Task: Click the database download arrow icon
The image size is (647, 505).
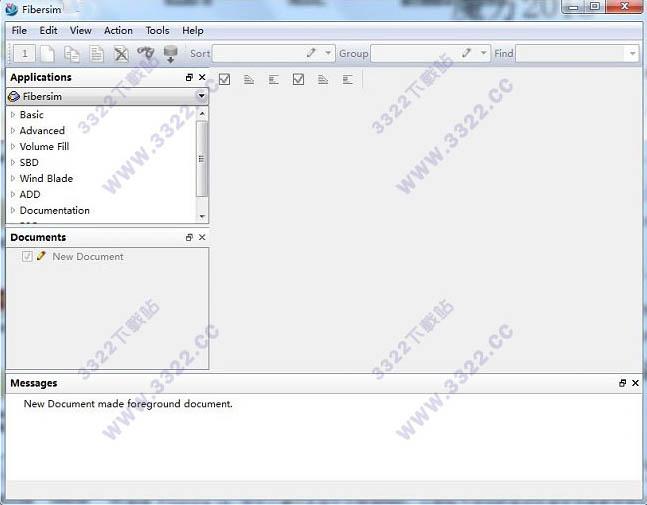Action: [170, 54]
